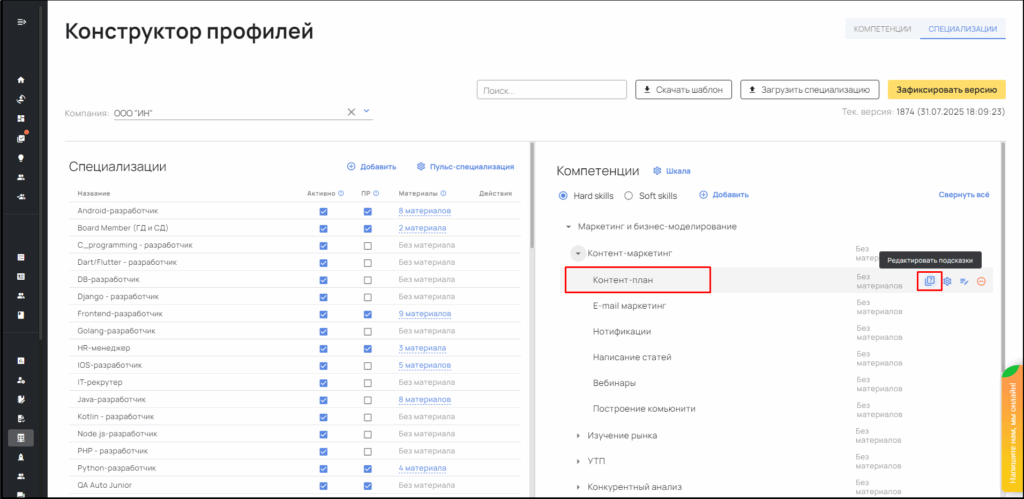Uncheck Активно for Android-разработчик
The image size is (1024, 499).
pos(322,211)
